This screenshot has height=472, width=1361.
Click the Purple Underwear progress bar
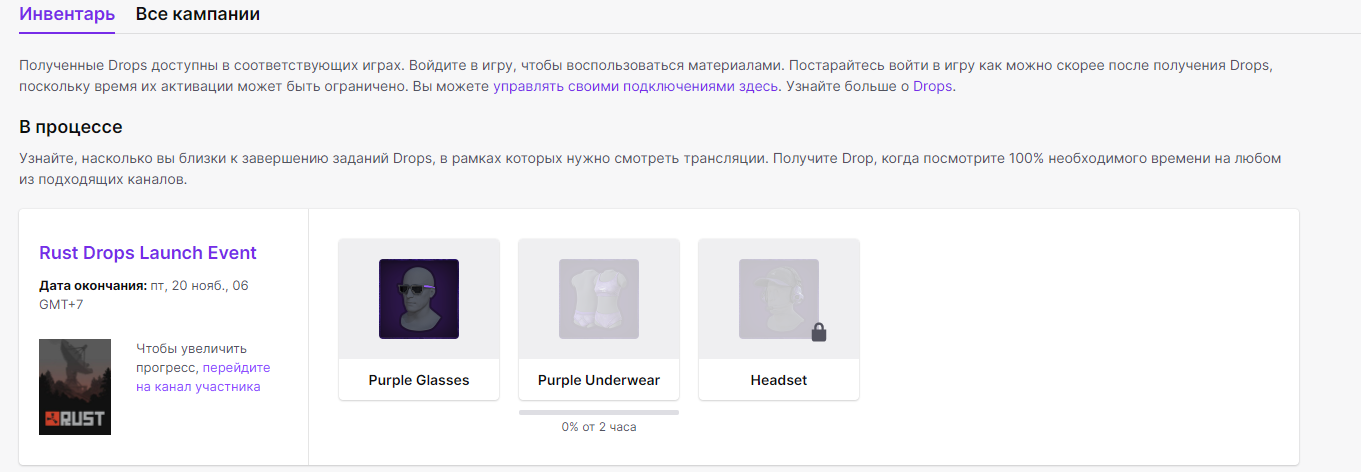[x=599, y=412]
